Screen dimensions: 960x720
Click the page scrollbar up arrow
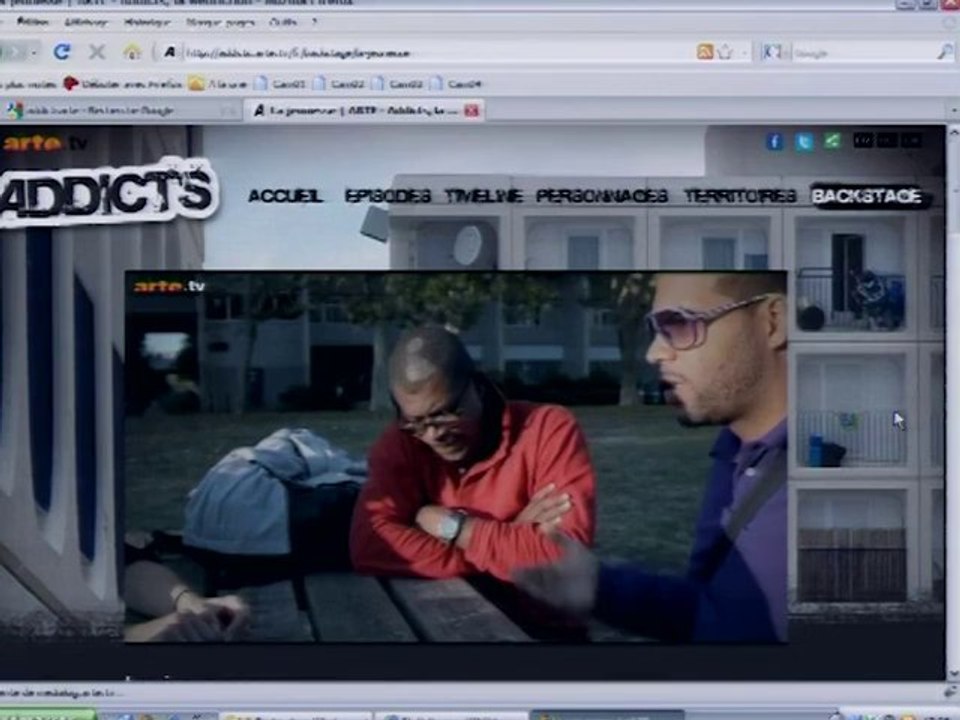click(953, 132)
